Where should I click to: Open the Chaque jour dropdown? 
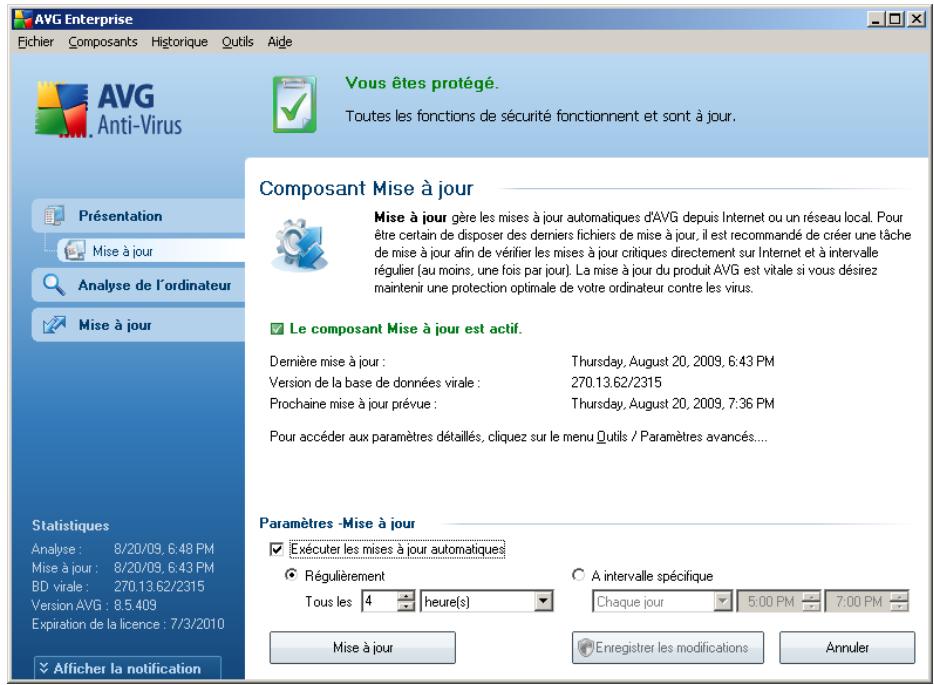pyautogui.click(x=723, y=601)
